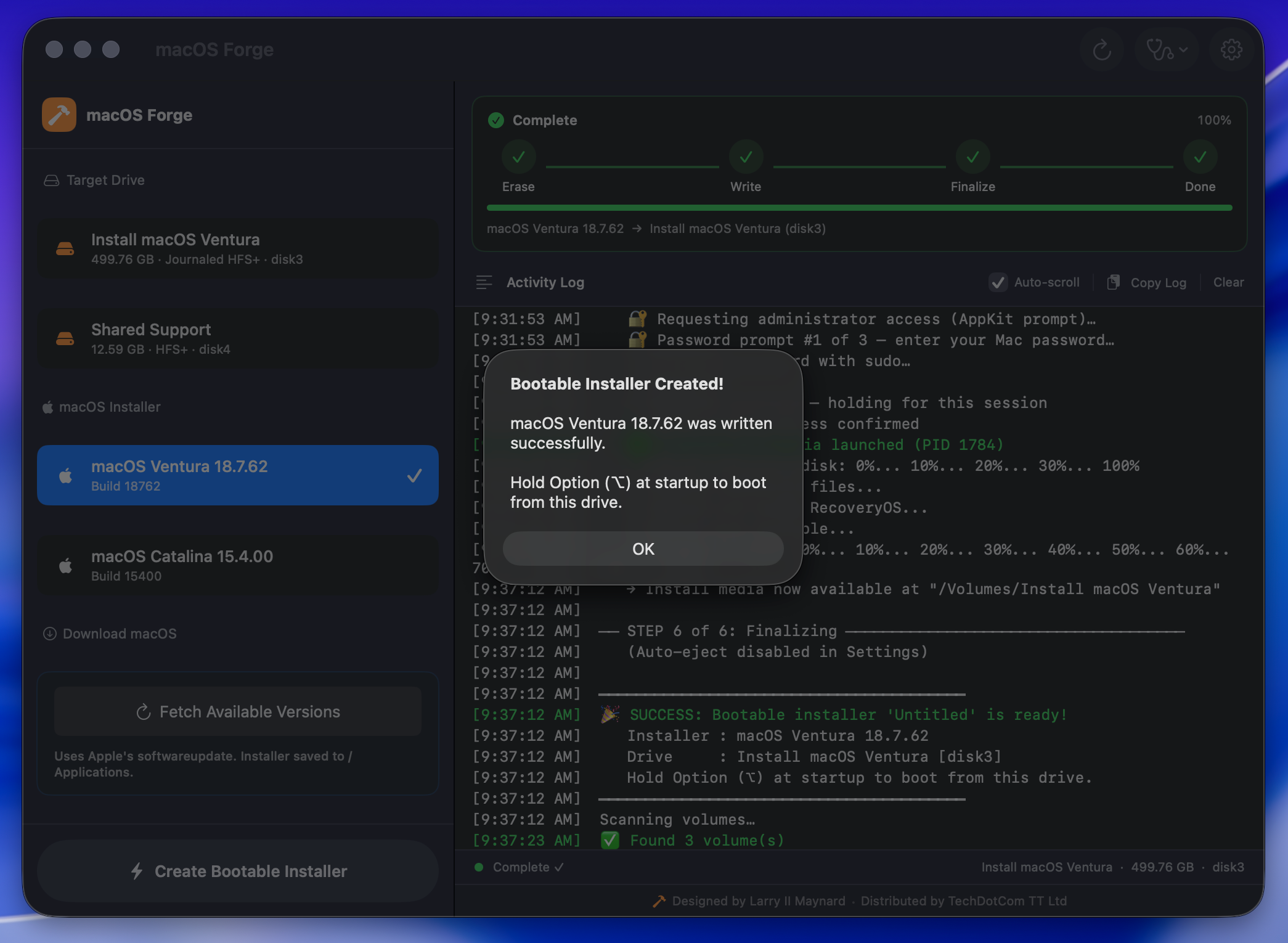Click the refresh icon on Fetch Available Versions
1288x943 pixels.
point(144,712)
